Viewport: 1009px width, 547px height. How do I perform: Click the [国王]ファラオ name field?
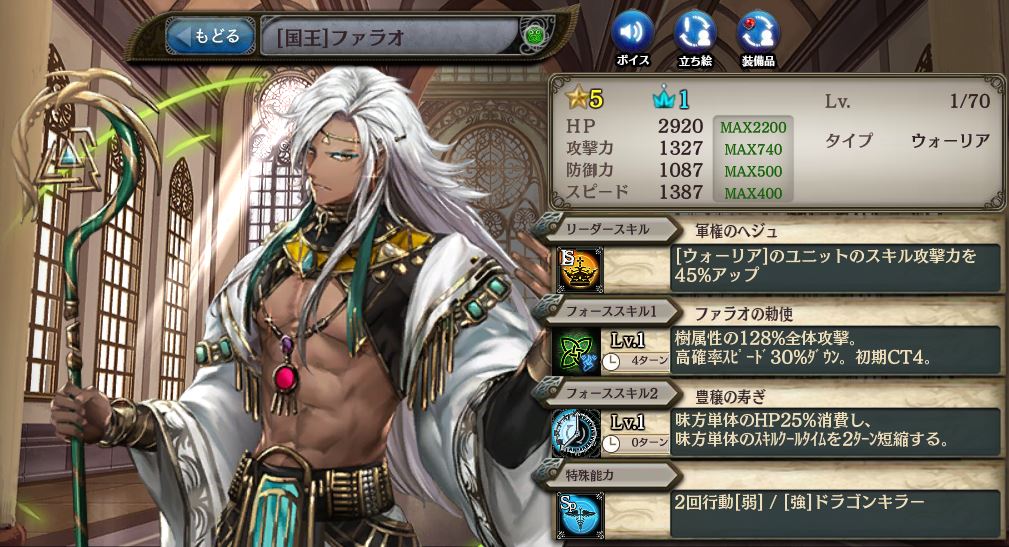point(391,37)
